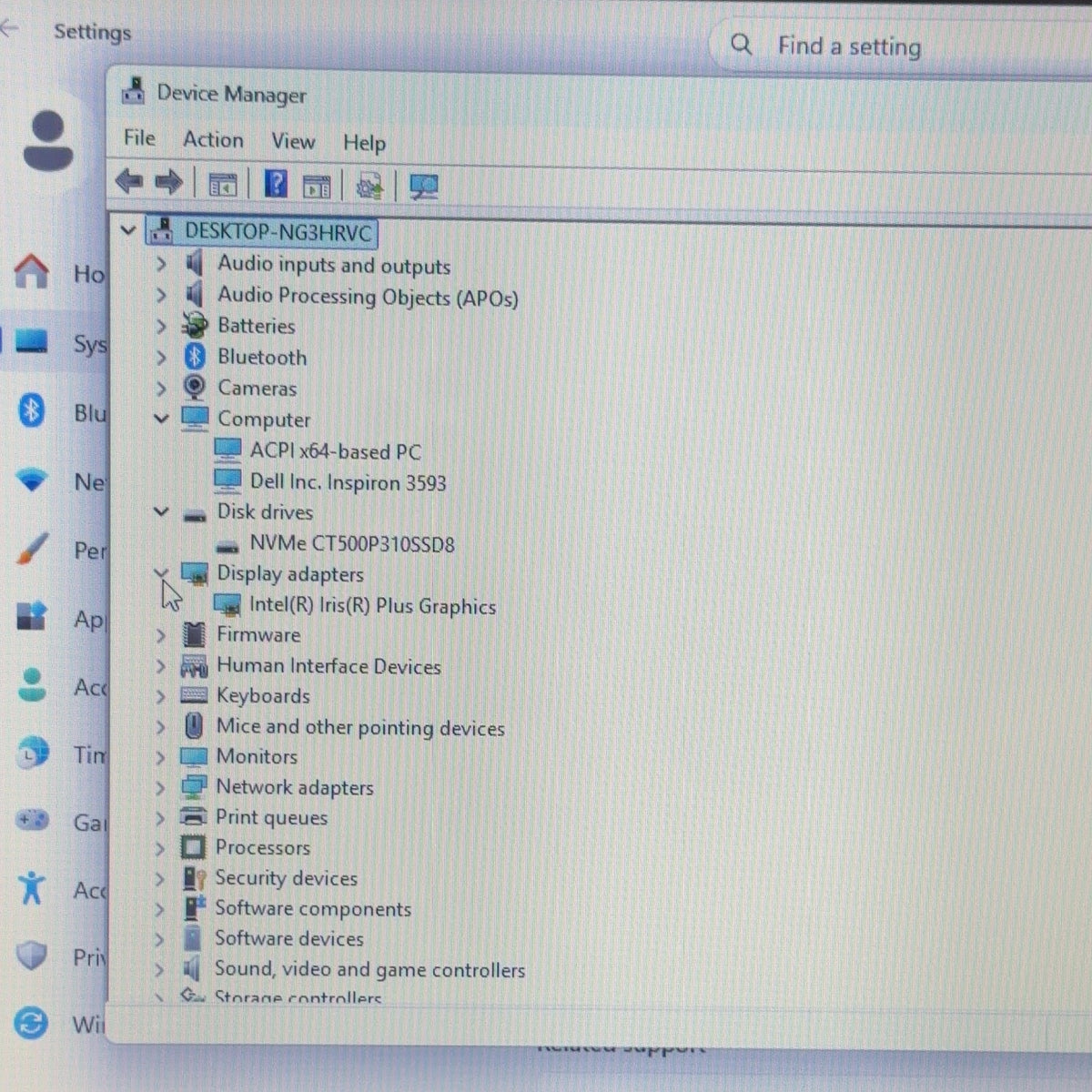Click the Human Interface Devices icon

point(194,666)
